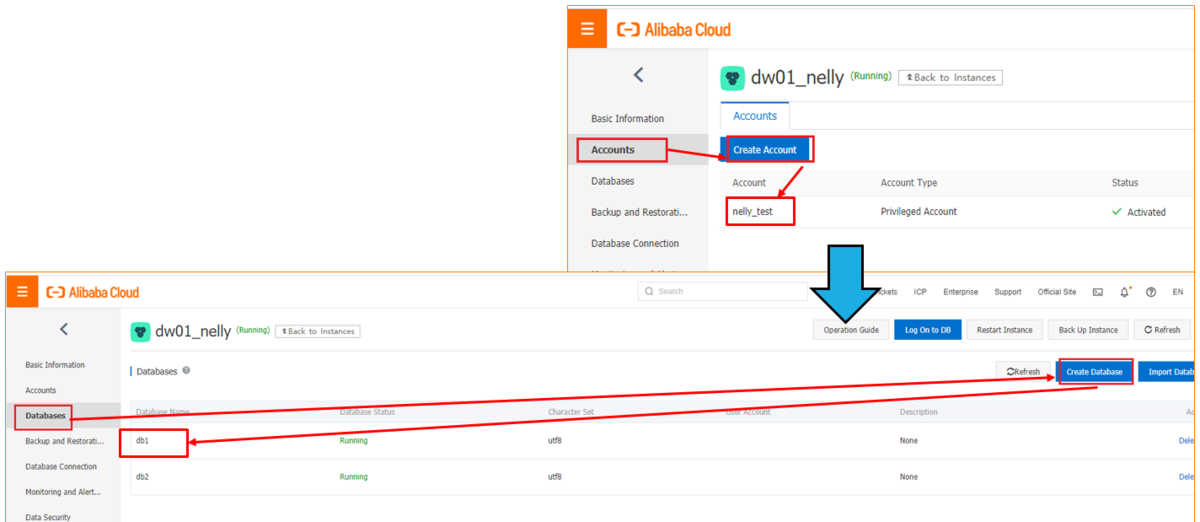The image size is (1200, 522).
Task: Open notifications bell icon
Action: tap(1125, 292)
